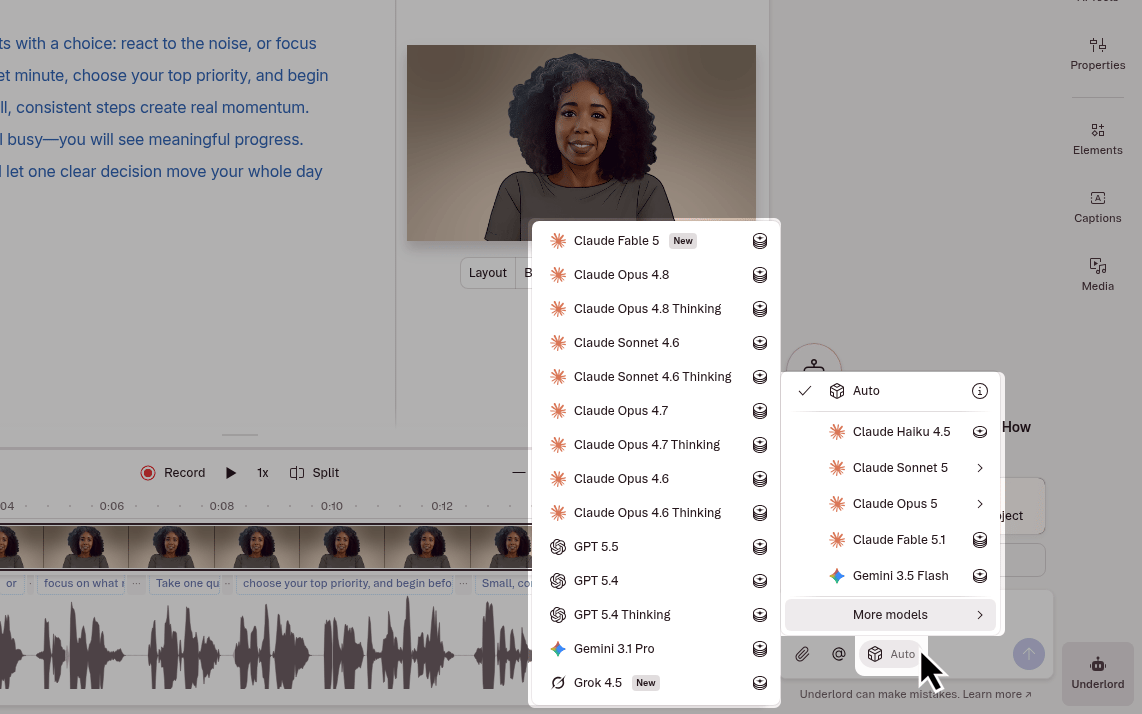Send the prompt with the arrow button
Viewport: 1142px width, 714px height.
[1028, 654]
